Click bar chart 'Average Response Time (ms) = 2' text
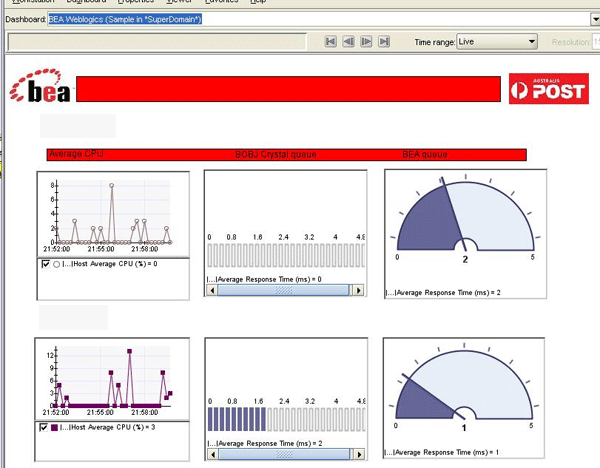Viewport: 600px width, 468px height. point(265,444)
